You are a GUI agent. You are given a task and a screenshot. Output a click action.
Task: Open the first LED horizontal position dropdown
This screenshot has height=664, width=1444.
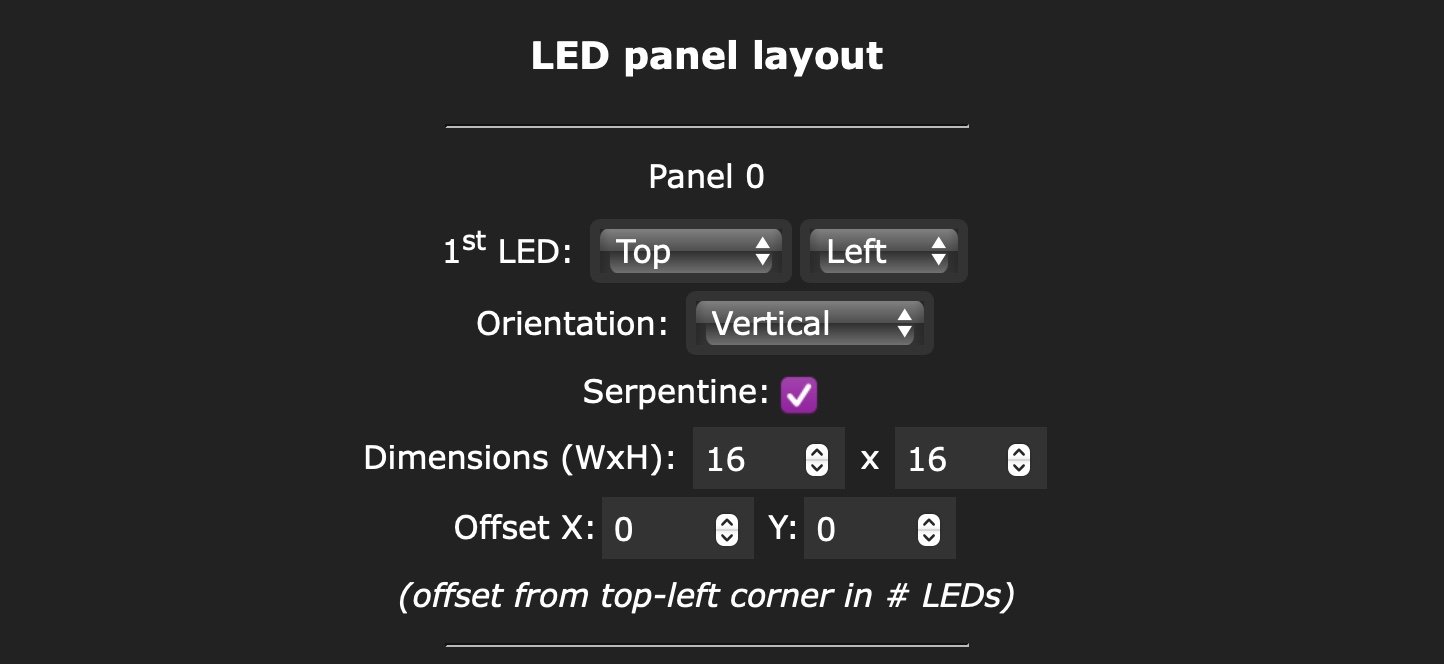pos(883,252)
